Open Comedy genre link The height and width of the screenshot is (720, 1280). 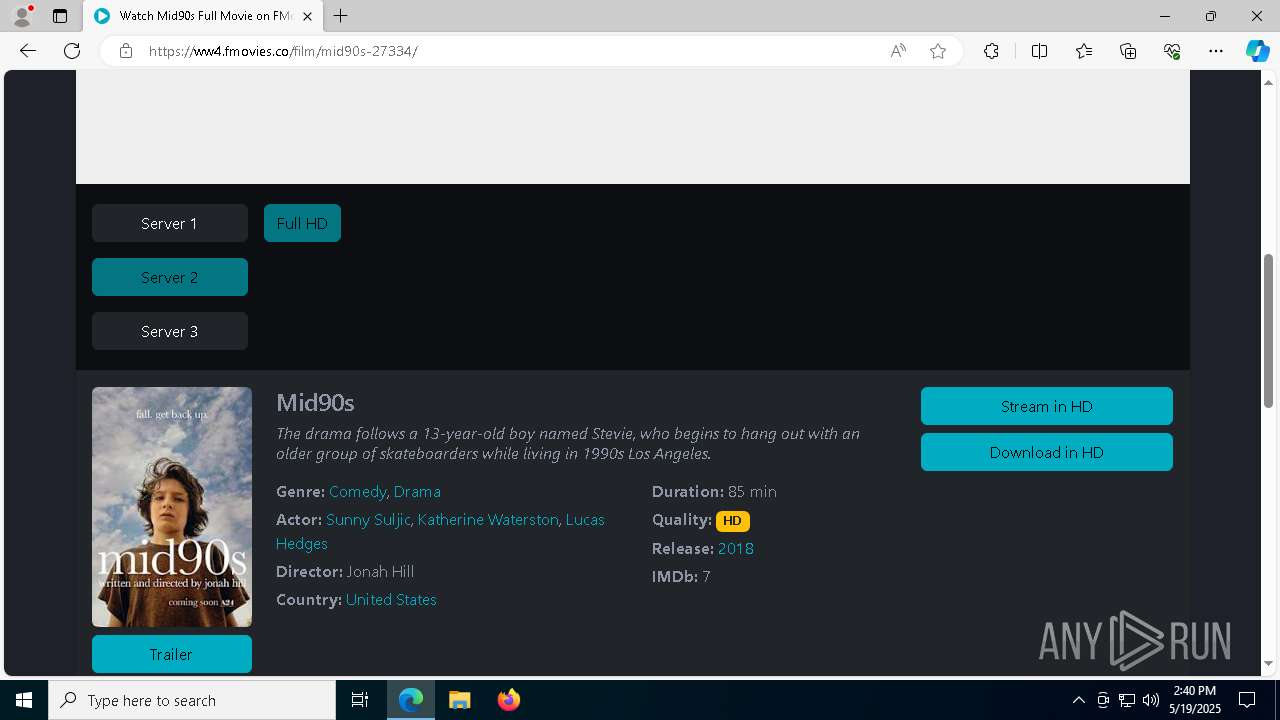point(357,492)
